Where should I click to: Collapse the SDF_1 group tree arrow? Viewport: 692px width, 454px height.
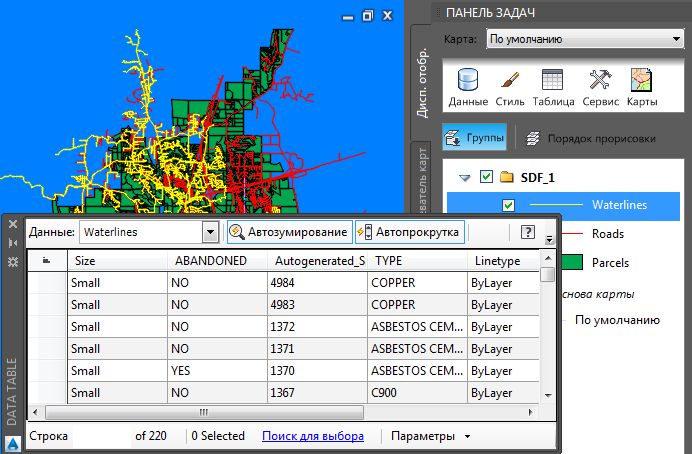coord(464,177)
